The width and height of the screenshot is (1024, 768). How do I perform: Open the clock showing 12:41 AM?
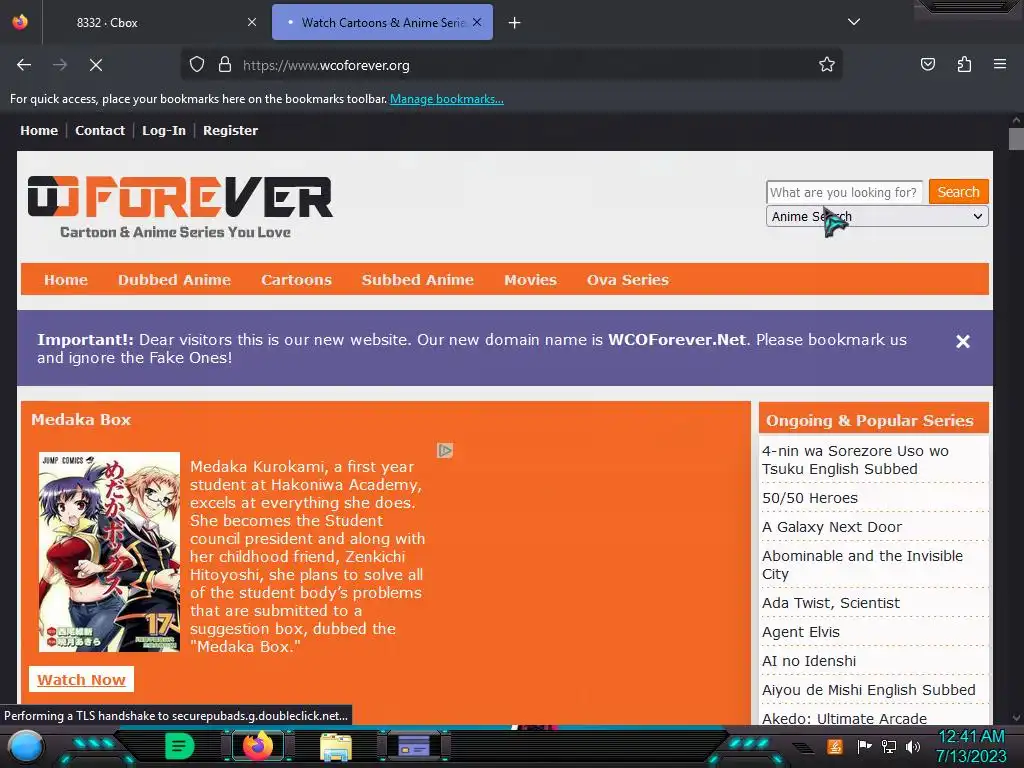point(971,746)
